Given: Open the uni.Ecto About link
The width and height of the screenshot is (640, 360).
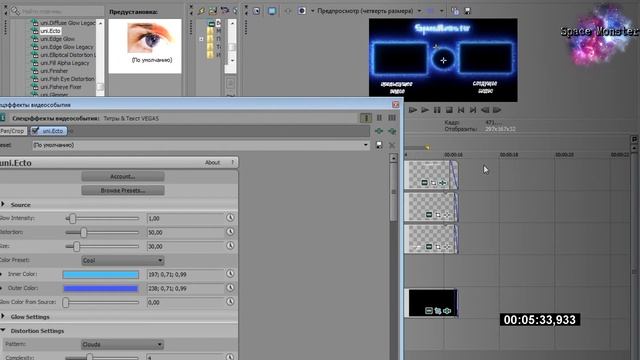Looking at the screenshot, I should coord(212,162).
